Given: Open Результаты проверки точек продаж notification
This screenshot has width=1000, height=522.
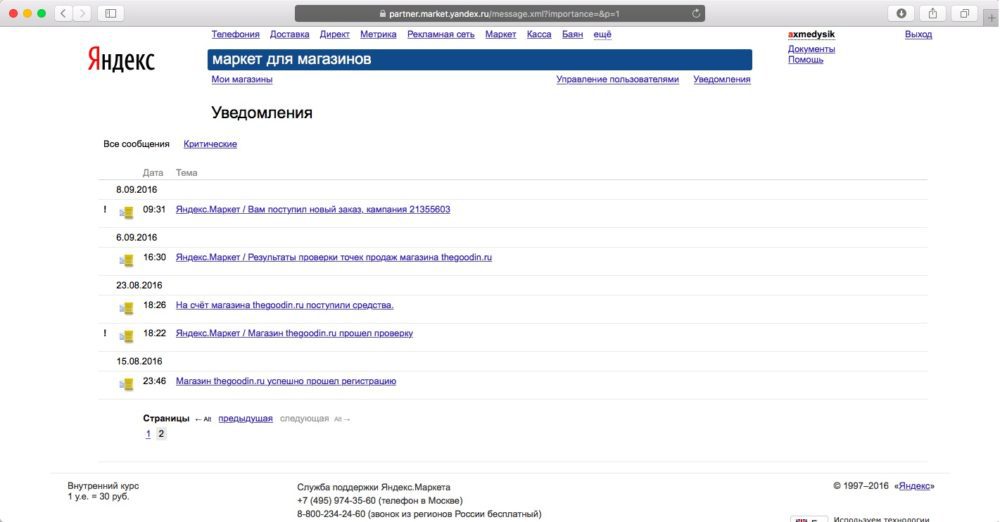Looking at the screenshot, I should click(x=334, y=257).
